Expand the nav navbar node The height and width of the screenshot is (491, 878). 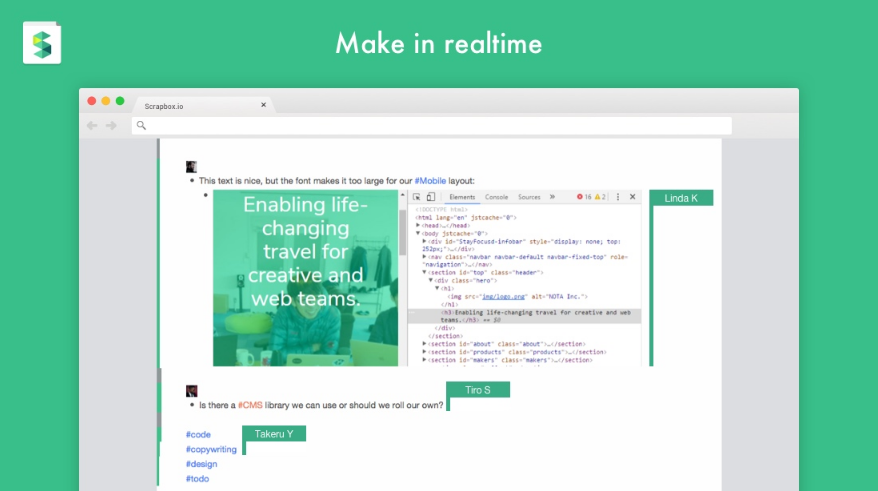pyautogui.click(x=424, y=256)
